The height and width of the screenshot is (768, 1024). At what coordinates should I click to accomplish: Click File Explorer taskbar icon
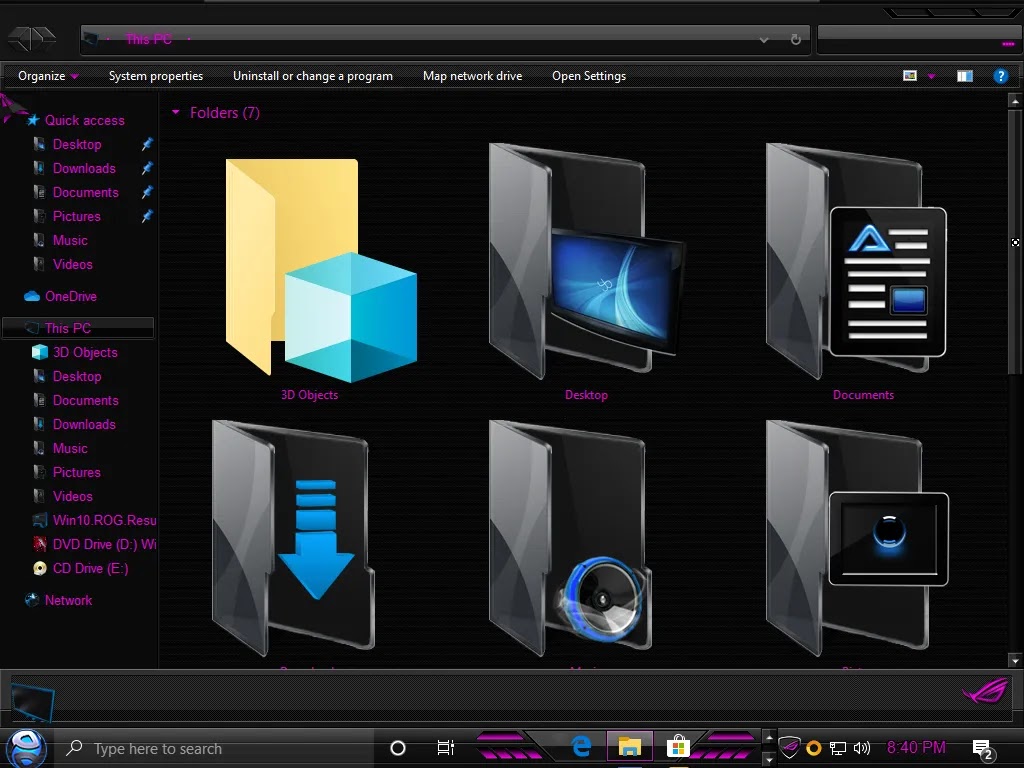(x=630, y=746)
